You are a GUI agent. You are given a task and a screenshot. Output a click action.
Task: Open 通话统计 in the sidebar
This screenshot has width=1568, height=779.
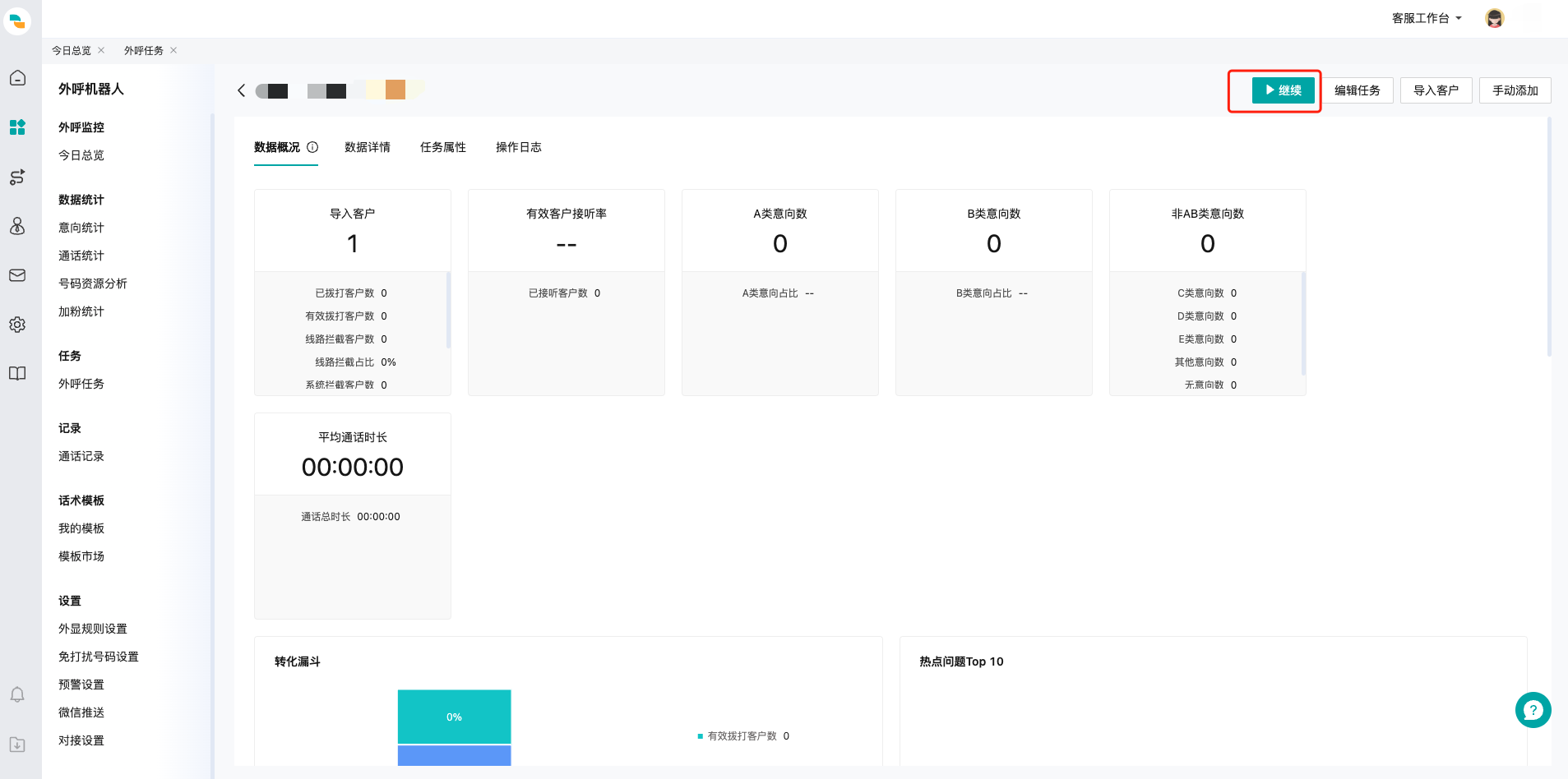coord(81,256)
